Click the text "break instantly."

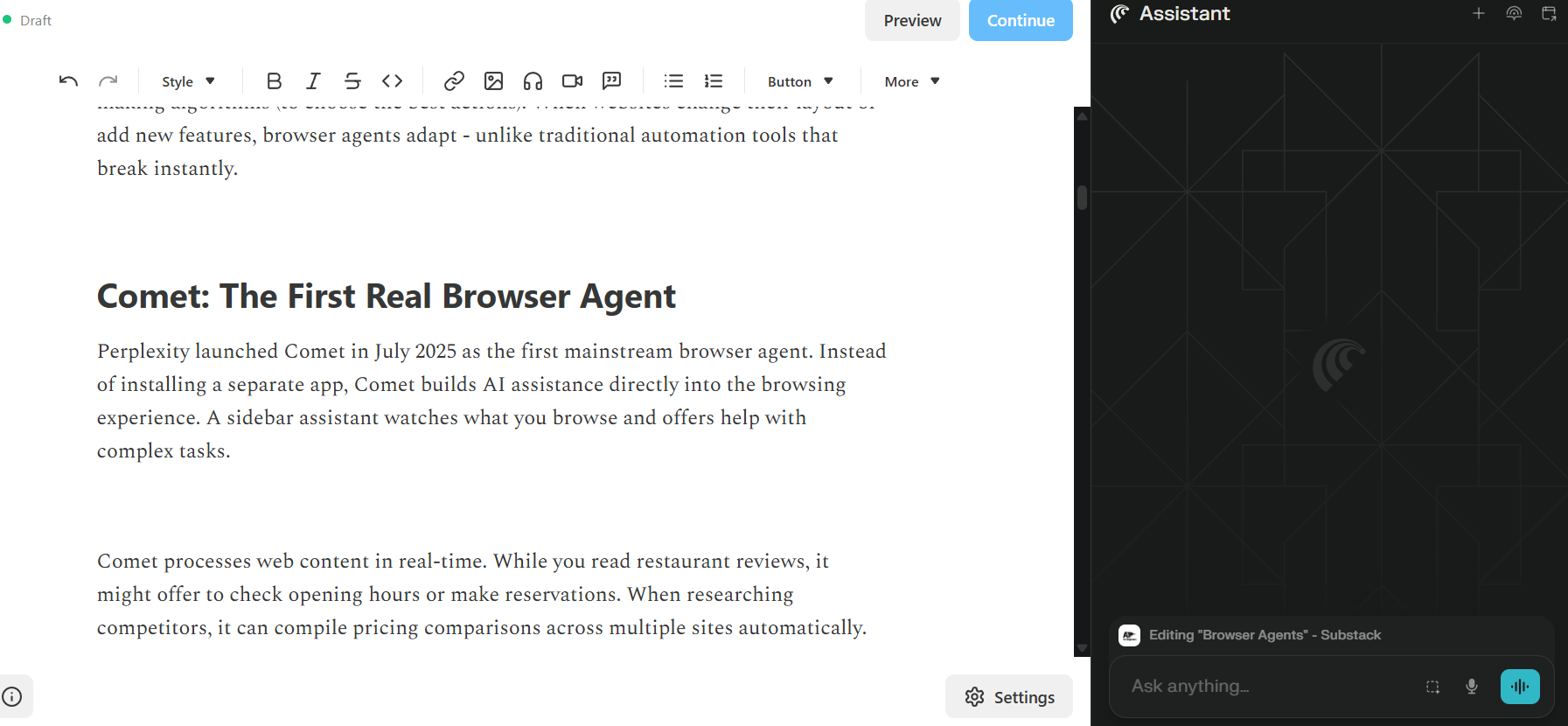[167, 168]
